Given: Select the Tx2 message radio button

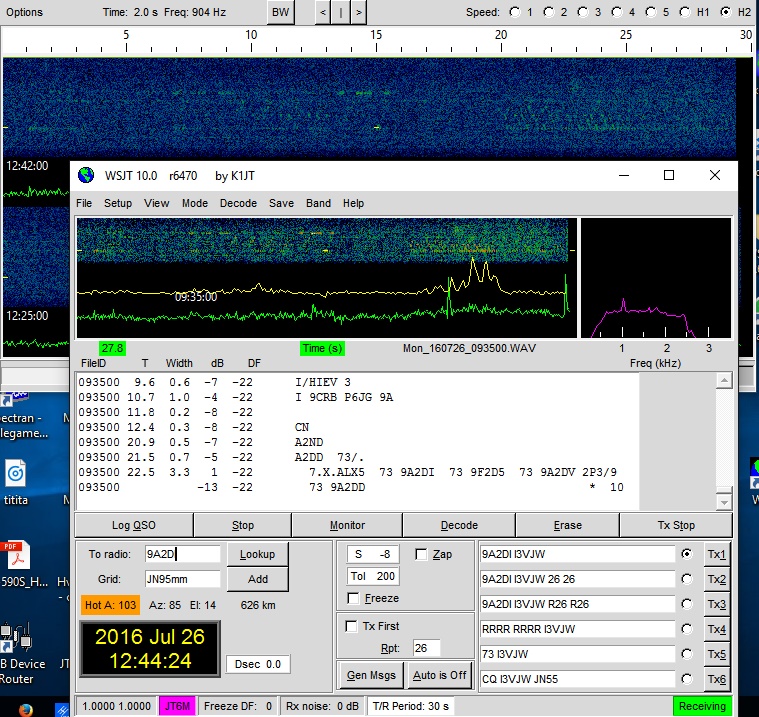Looking at the screenshot, I should click(x=687, y=579).
